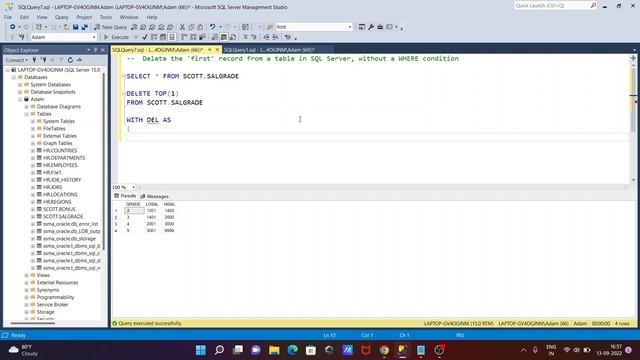Collapse the Tables folder node
640x360 pixels.
(27, 114)
